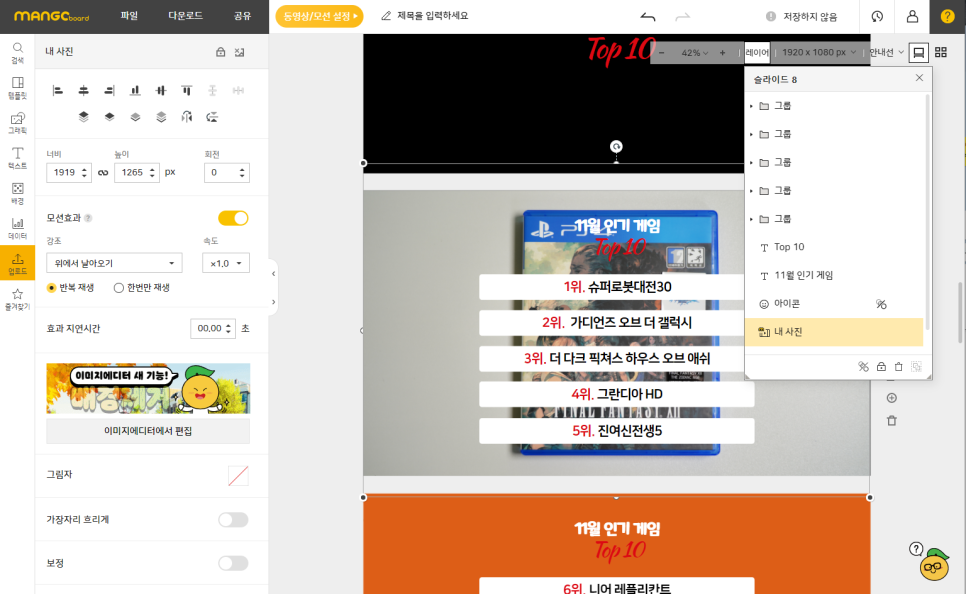Screen dimensions: 966x594
Task: Open the 즐겨찾기 favorites panel
Action: coord(17,299)
